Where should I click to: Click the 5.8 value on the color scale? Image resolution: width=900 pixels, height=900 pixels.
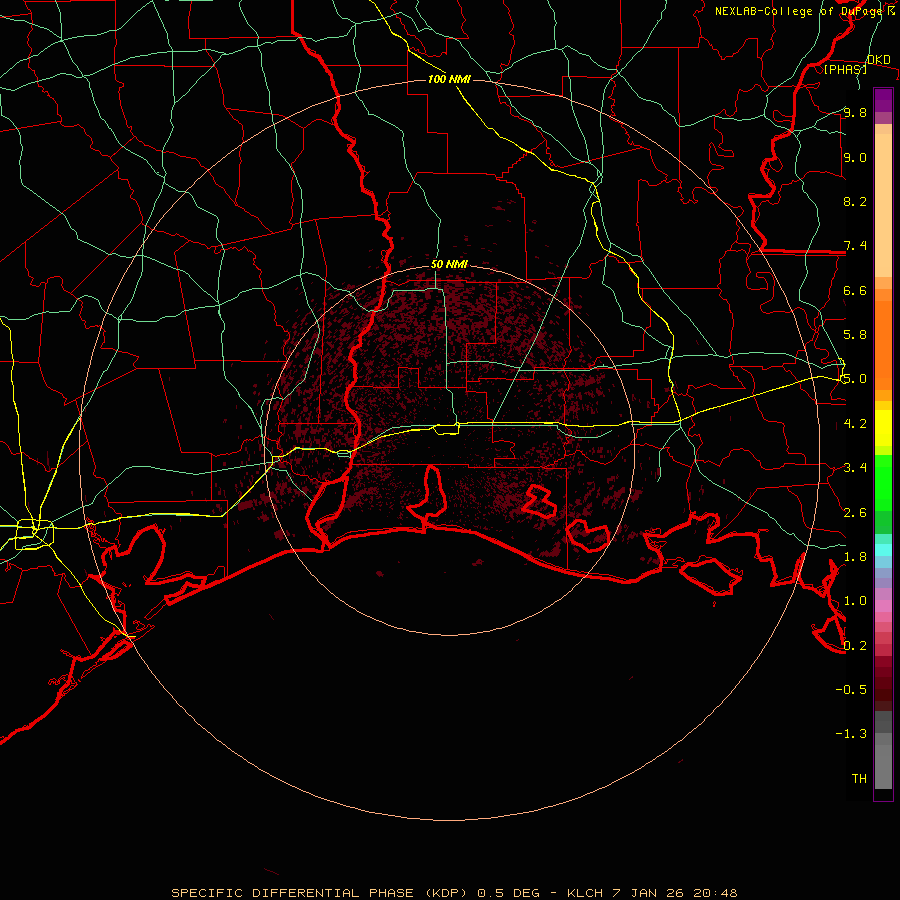[x=855, y=335]
